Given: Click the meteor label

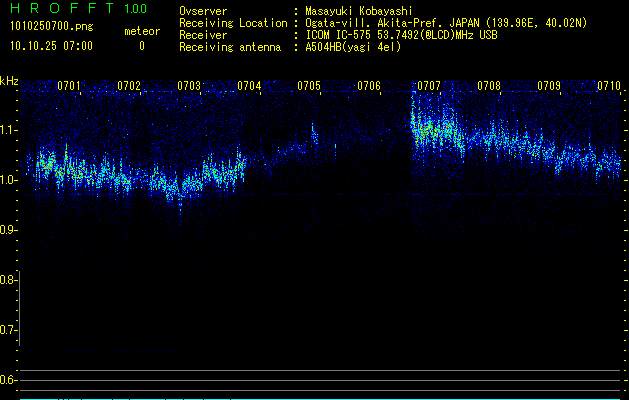Looking at the screenshot, I should [141, 31].
